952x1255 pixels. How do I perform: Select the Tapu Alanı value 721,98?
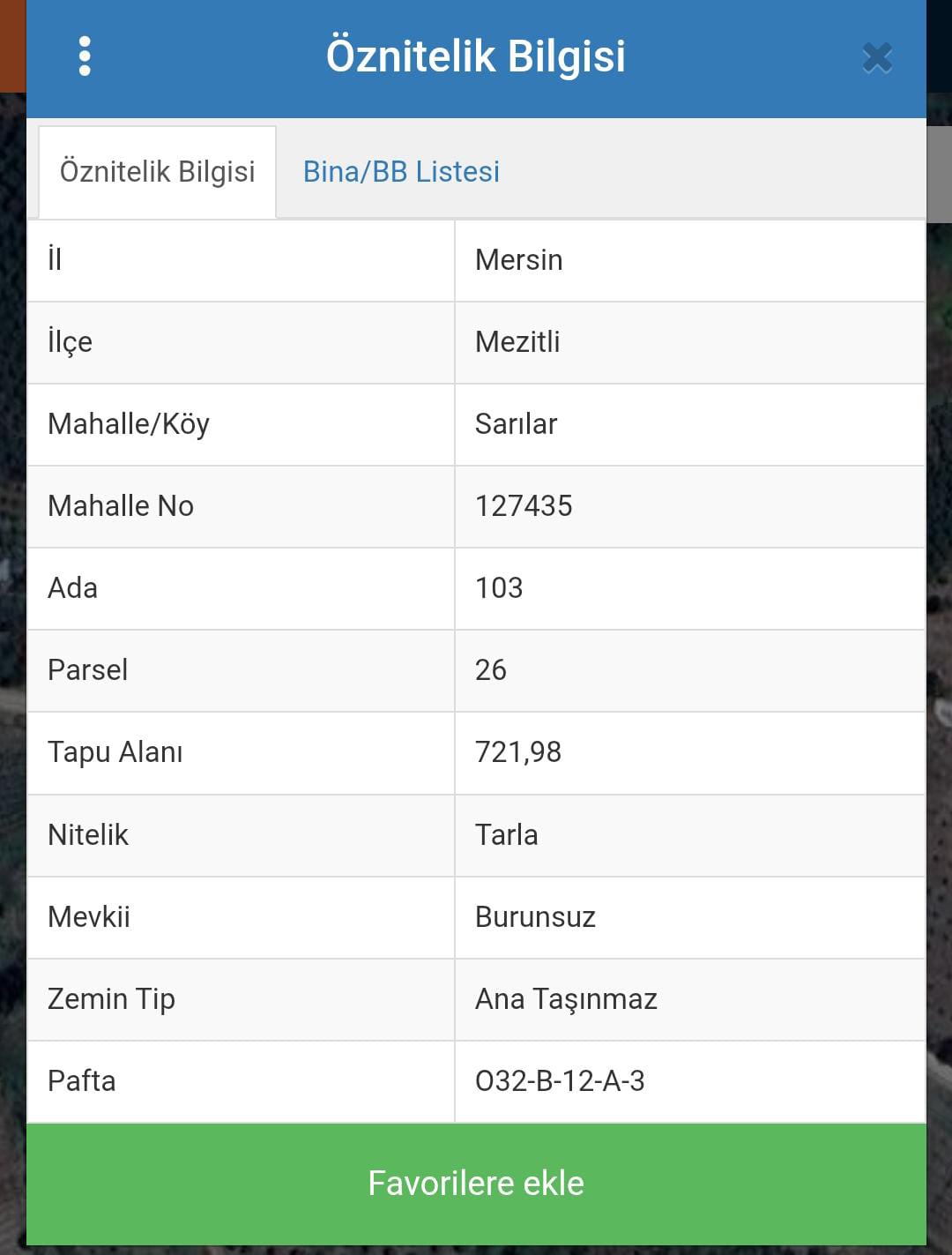click(x=518, y=752)
